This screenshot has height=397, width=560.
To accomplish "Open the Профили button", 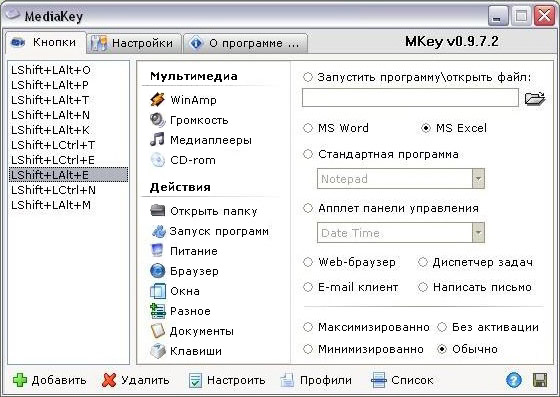I will pos(316,380).
